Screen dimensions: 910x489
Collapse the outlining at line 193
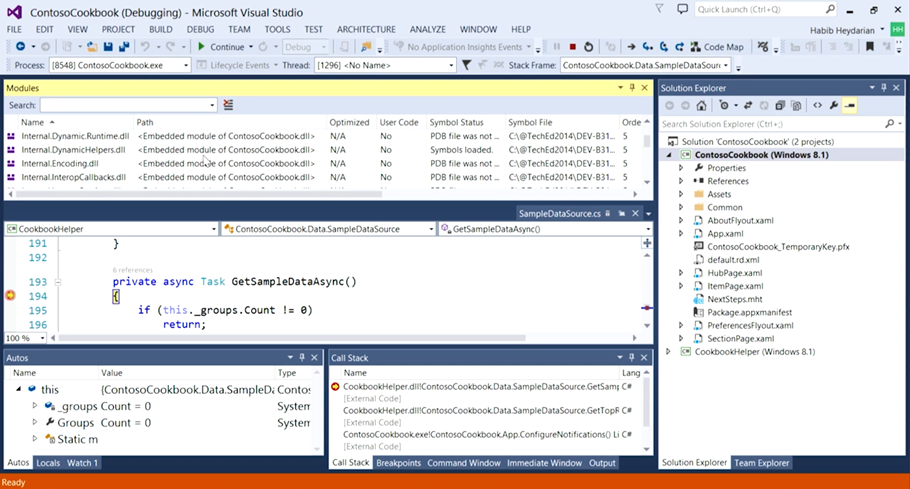[x=58, y=282]
